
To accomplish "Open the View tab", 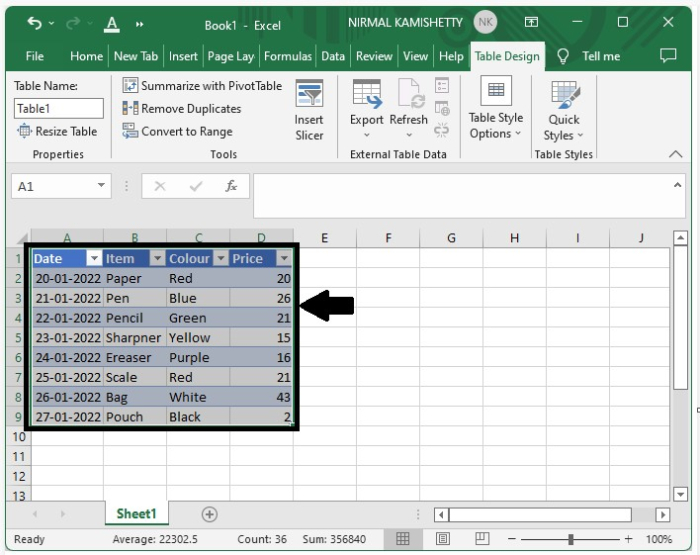I will (415, 56).
